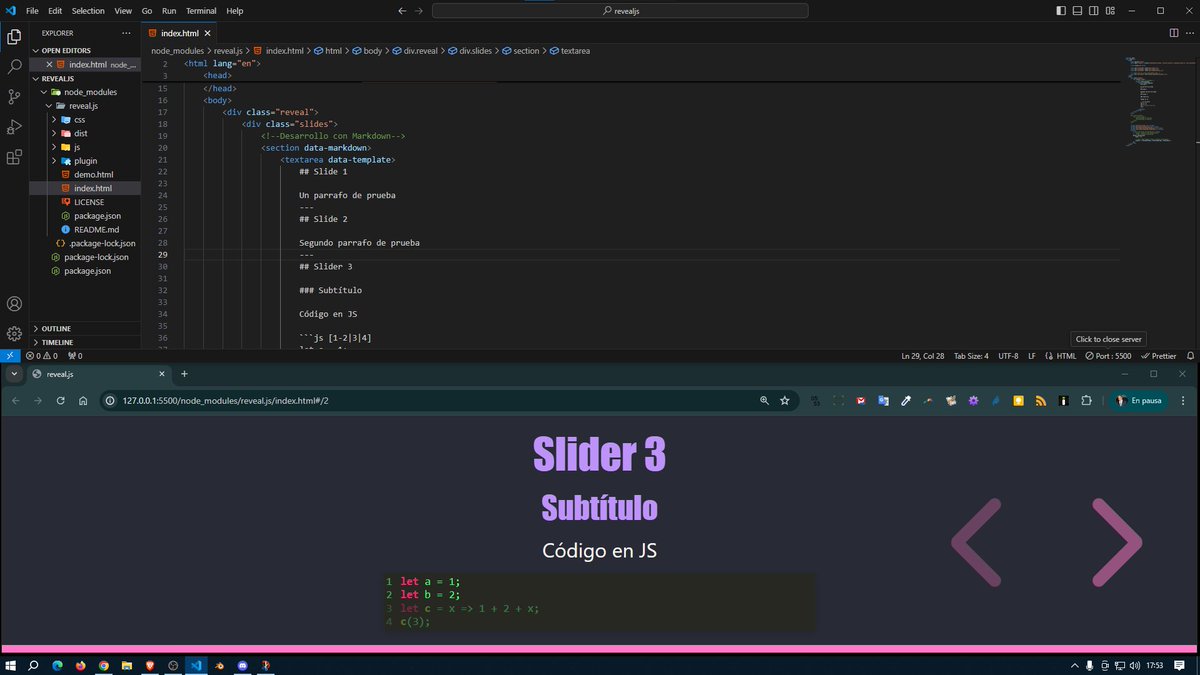Bookmark the page with the star icon

click(x=785, y=400)
